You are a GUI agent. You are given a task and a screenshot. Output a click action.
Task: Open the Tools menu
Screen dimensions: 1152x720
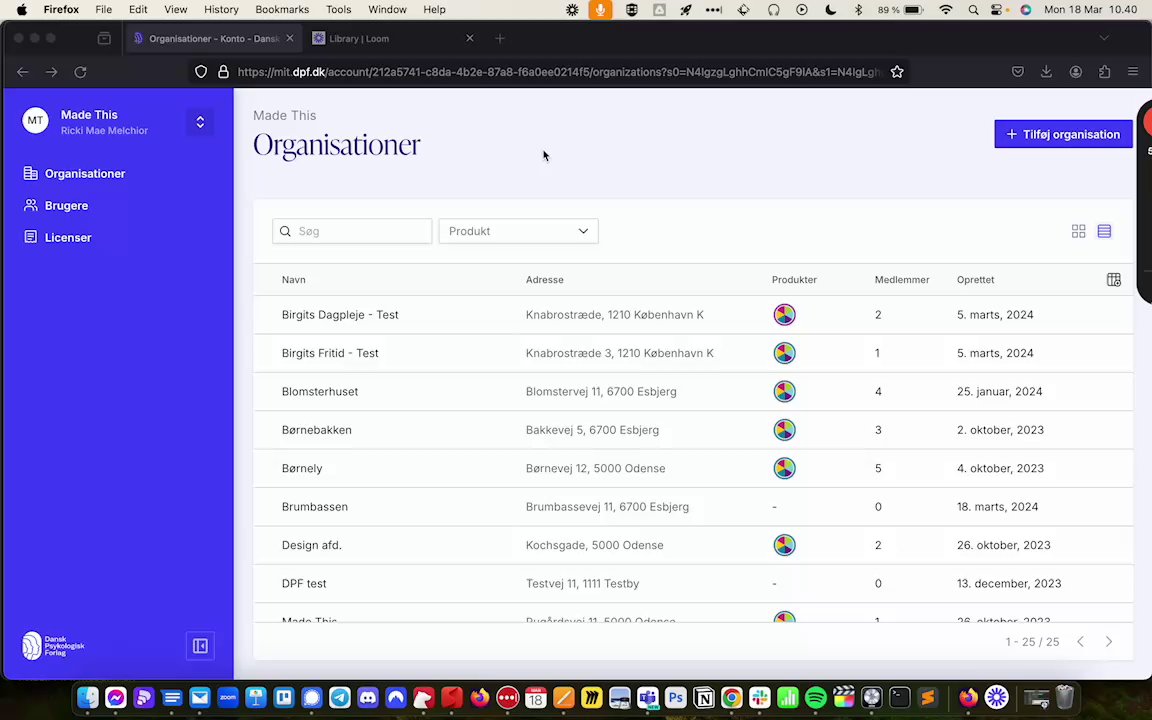[x=339, y=10]
